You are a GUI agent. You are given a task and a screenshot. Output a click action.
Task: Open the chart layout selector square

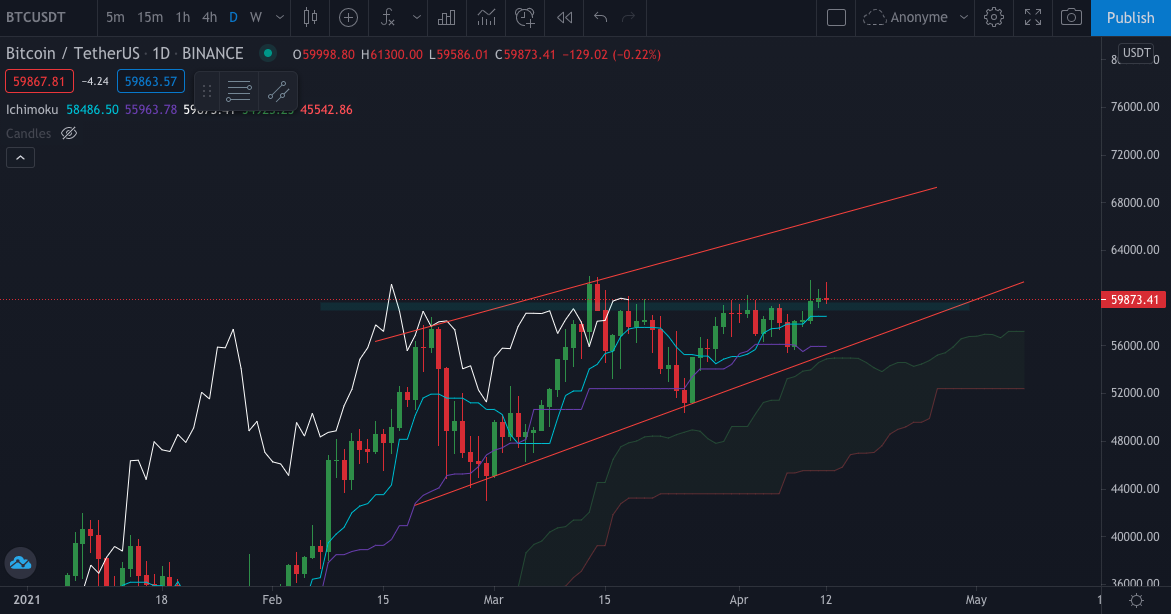point(836,18)
